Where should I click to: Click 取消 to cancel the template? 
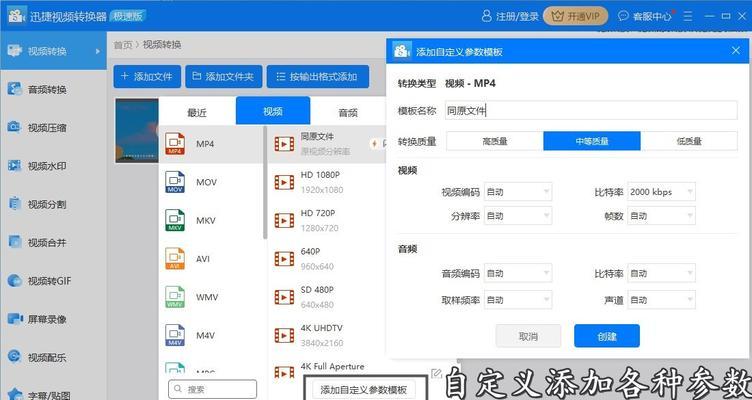tap(528, 336)
